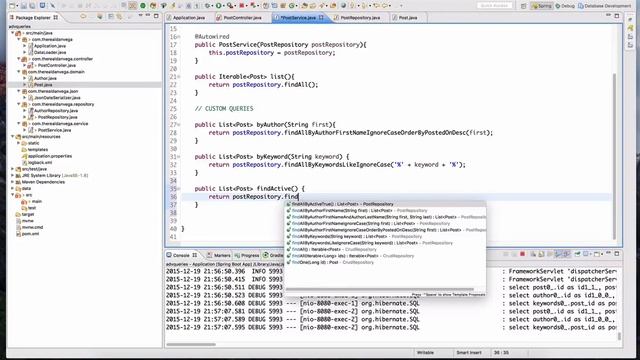Viewport: 640px width, 360px height.
Task: Open the Open Perspective icon
Action: click(x=524, y=6)
